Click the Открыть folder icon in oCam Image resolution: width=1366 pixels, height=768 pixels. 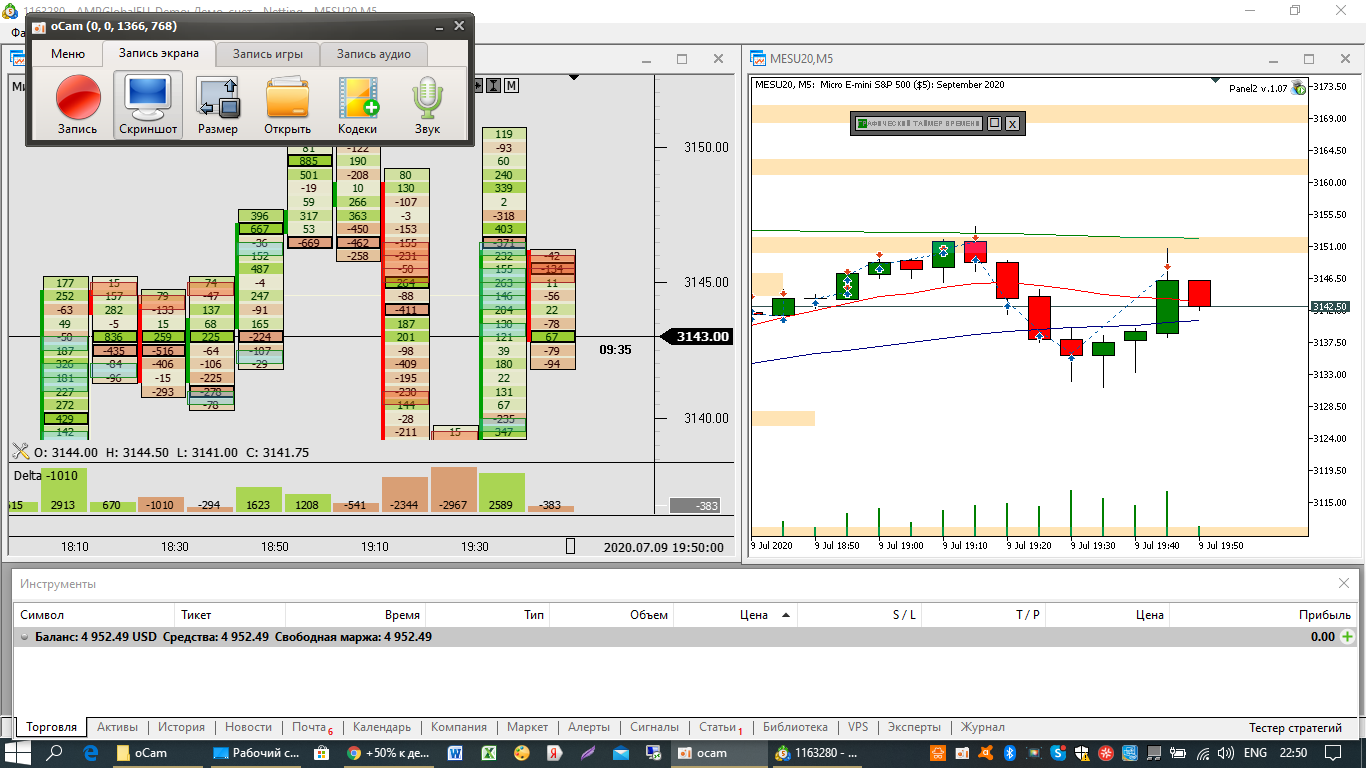click(287, 105)
